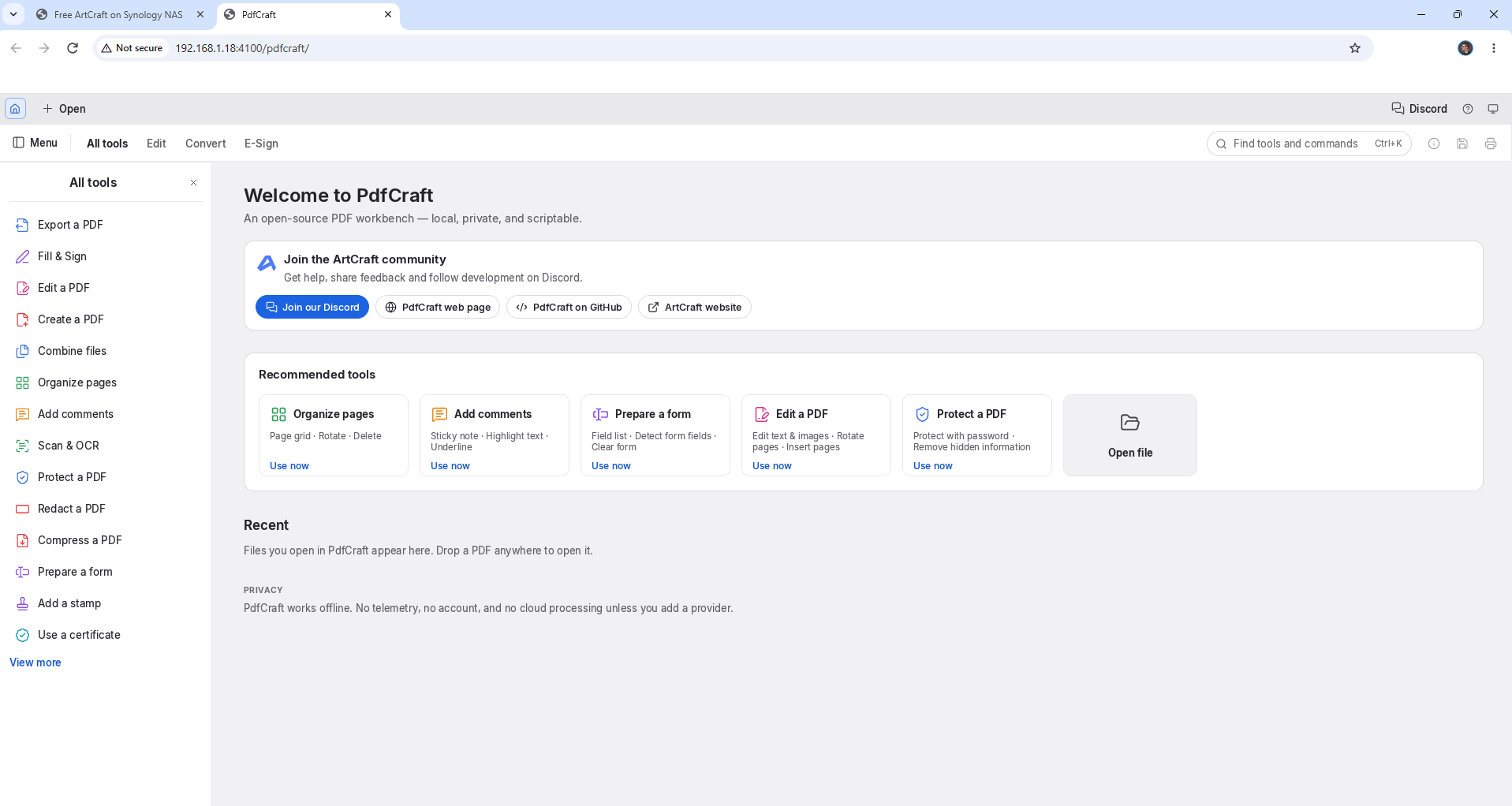Select Fill & Sign tool
1512x806 pixels.
[x=106, y=256]
